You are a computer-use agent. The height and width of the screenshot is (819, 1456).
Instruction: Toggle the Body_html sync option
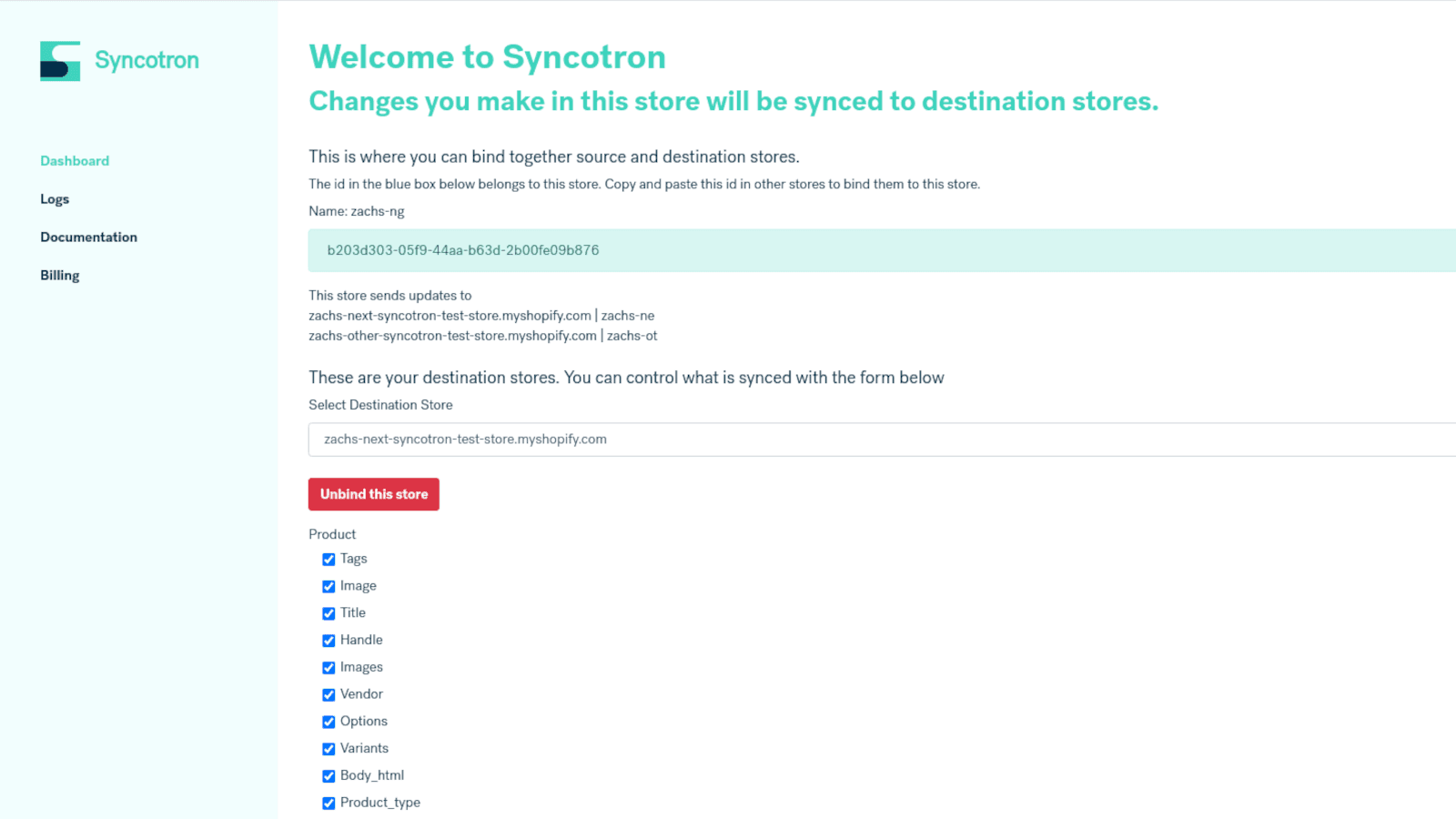pyautogui.click(x=329, y=775)
